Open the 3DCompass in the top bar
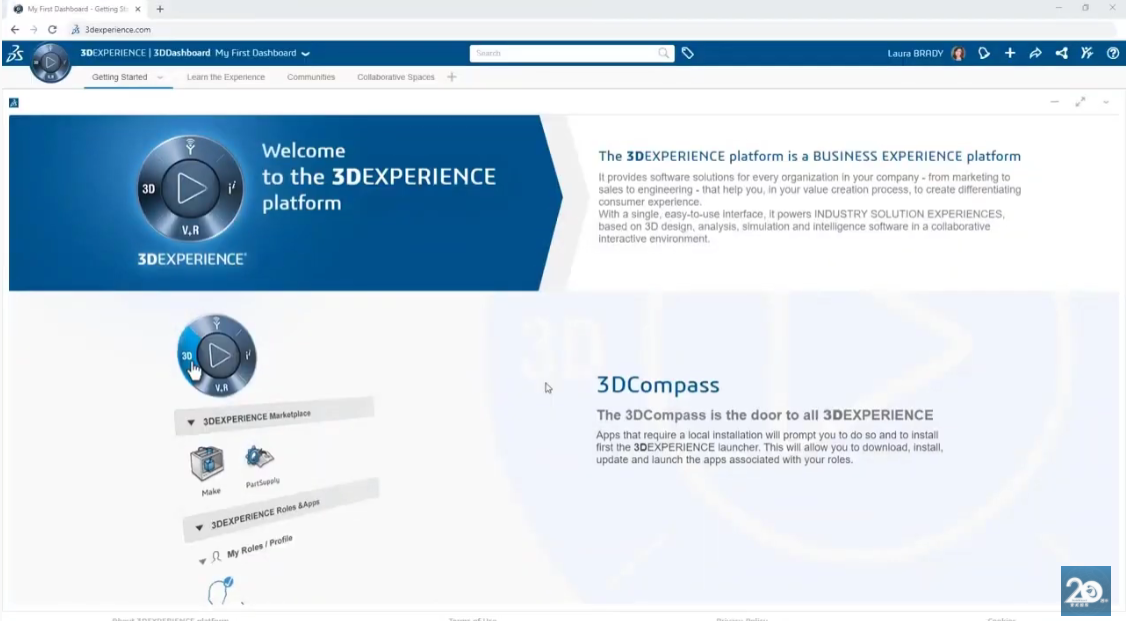This screenshot has width=1126, height=621. pos(50,62)
